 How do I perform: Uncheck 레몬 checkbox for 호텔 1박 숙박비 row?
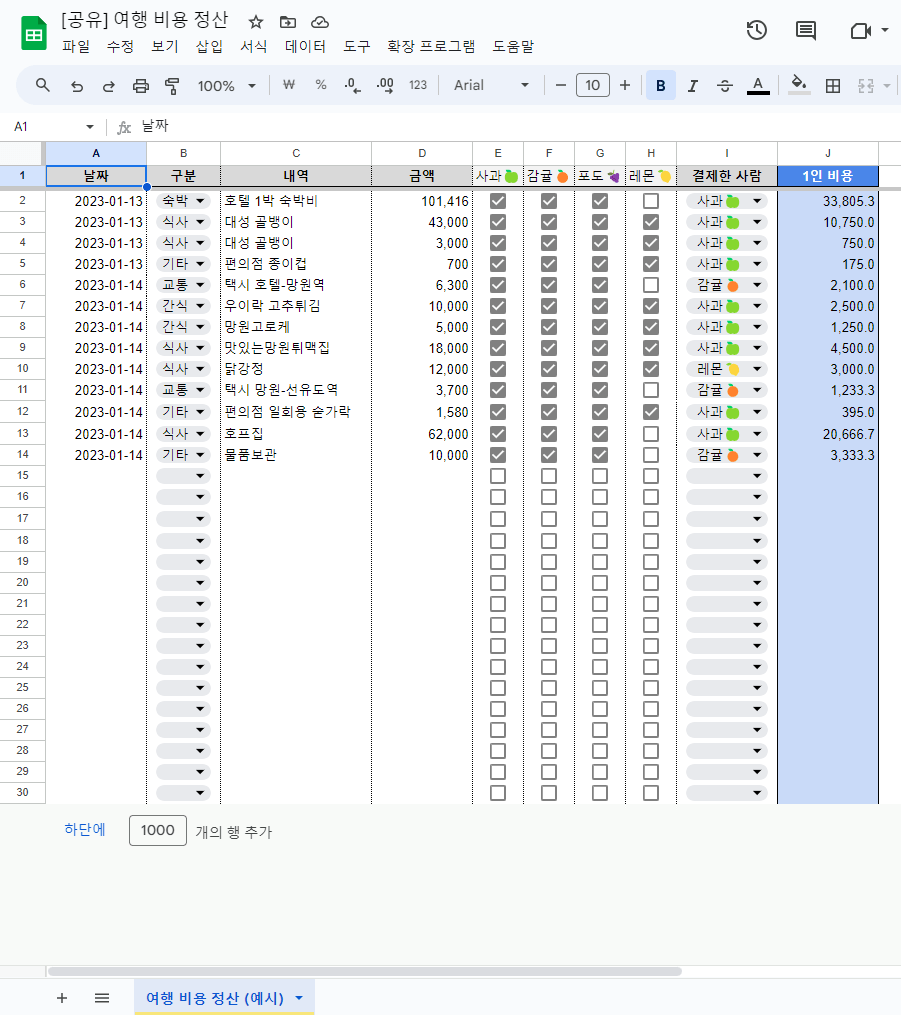(651, 201)
